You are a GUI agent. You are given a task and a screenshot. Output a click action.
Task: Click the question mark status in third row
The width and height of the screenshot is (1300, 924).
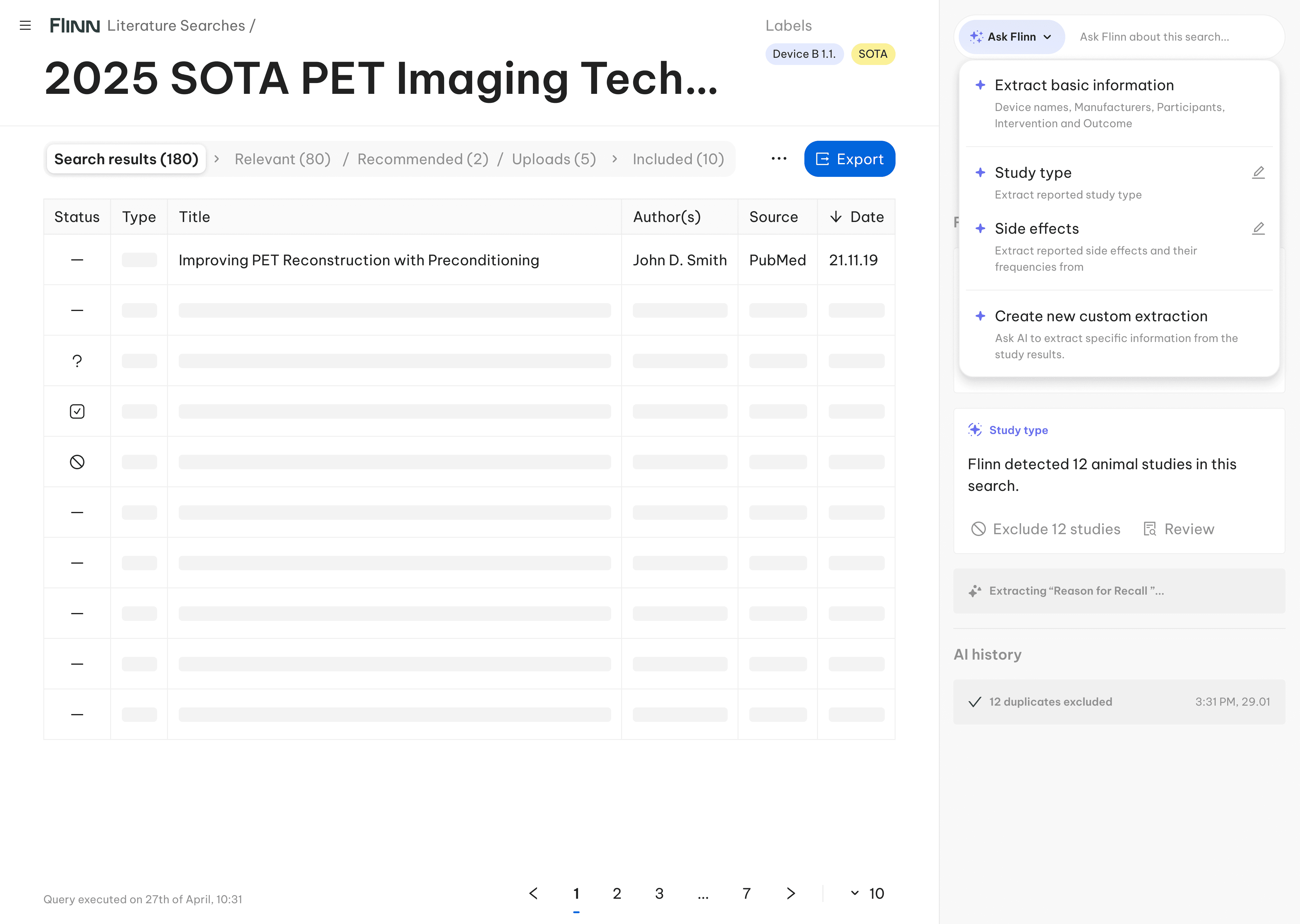tap(77, 361)
